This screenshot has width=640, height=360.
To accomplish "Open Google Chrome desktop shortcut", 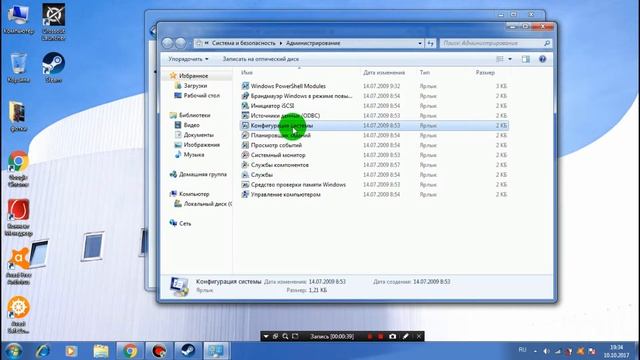I will pyautogui.click(x=18, y=169).
